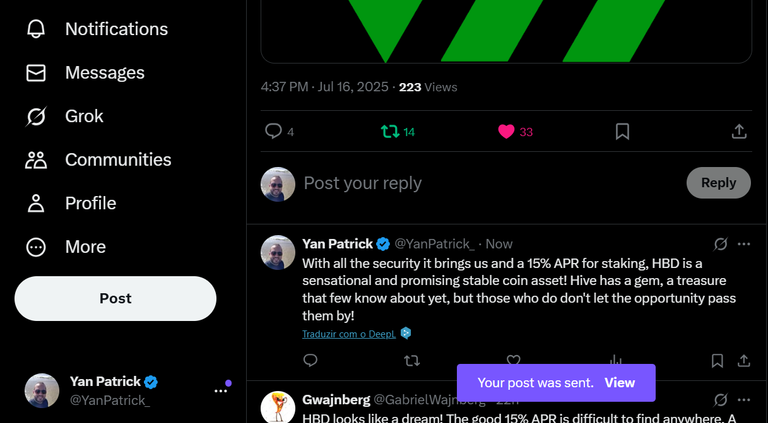Open more options on Gwajnberg's reply

click(x=744, y=400)
